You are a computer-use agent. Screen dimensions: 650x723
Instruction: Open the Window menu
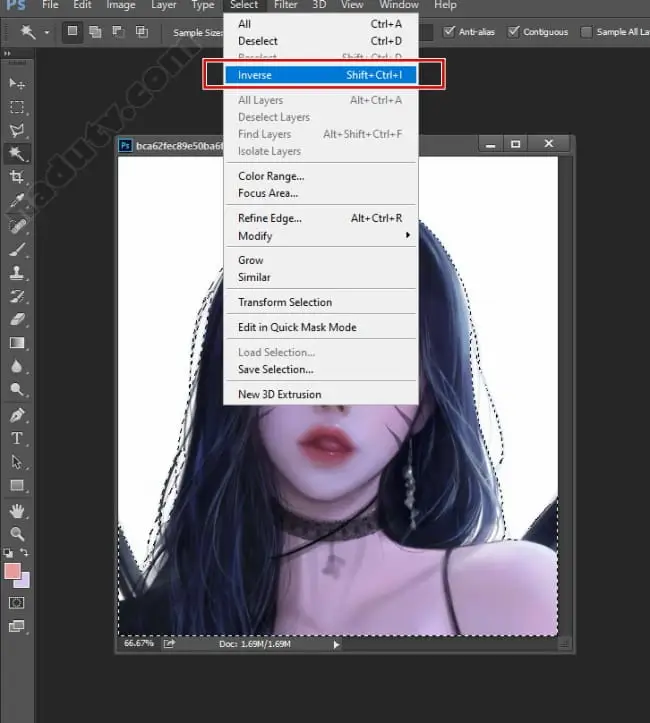coord(399,5)
